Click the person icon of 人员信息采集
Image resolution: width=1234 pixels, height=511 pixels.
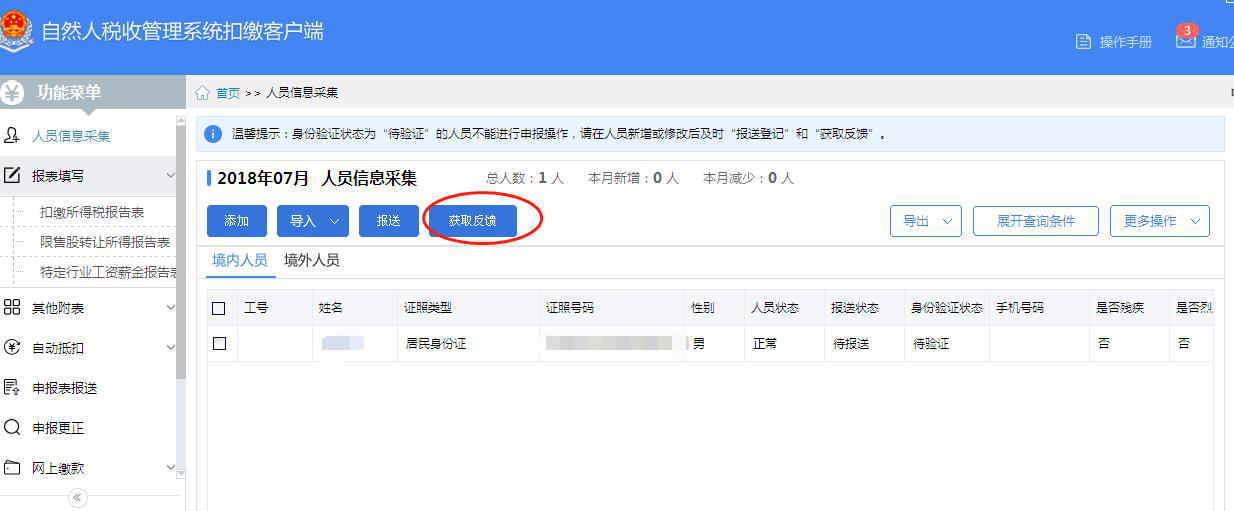click(12, 135)
